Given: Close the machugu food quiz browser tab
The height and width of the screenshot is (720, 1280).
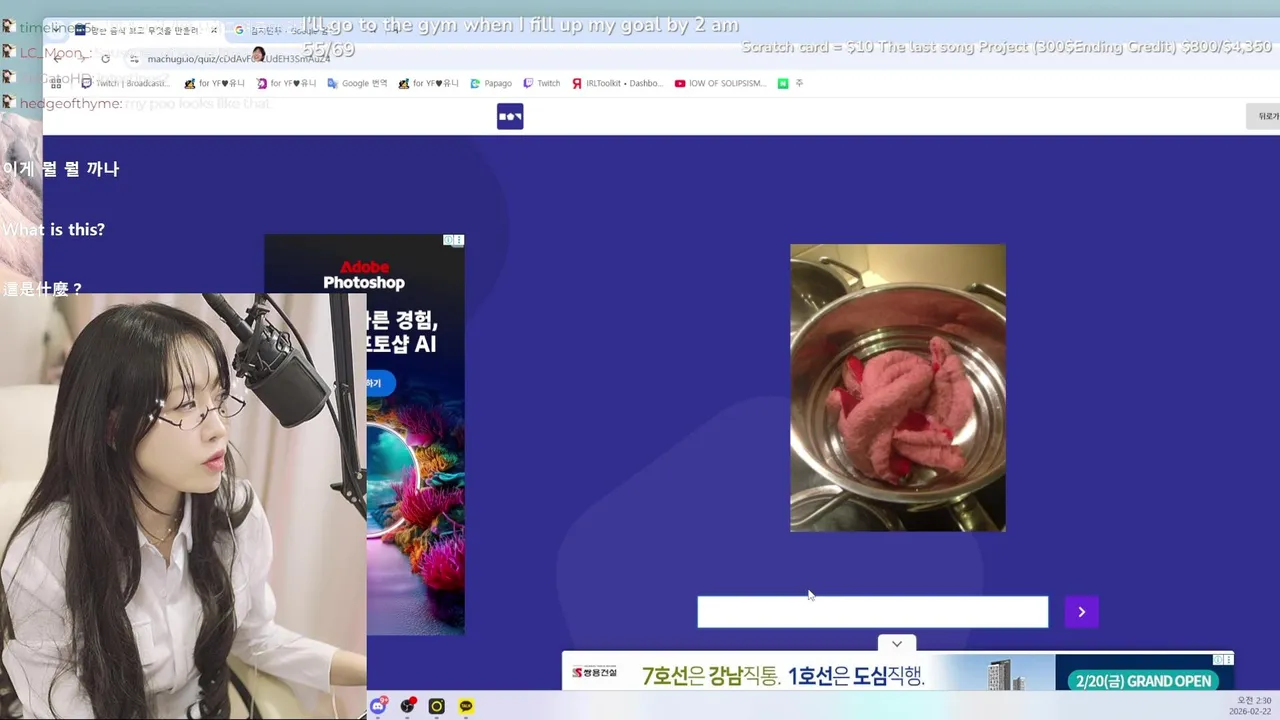Looking at the screenshot, I should [214, 30].
